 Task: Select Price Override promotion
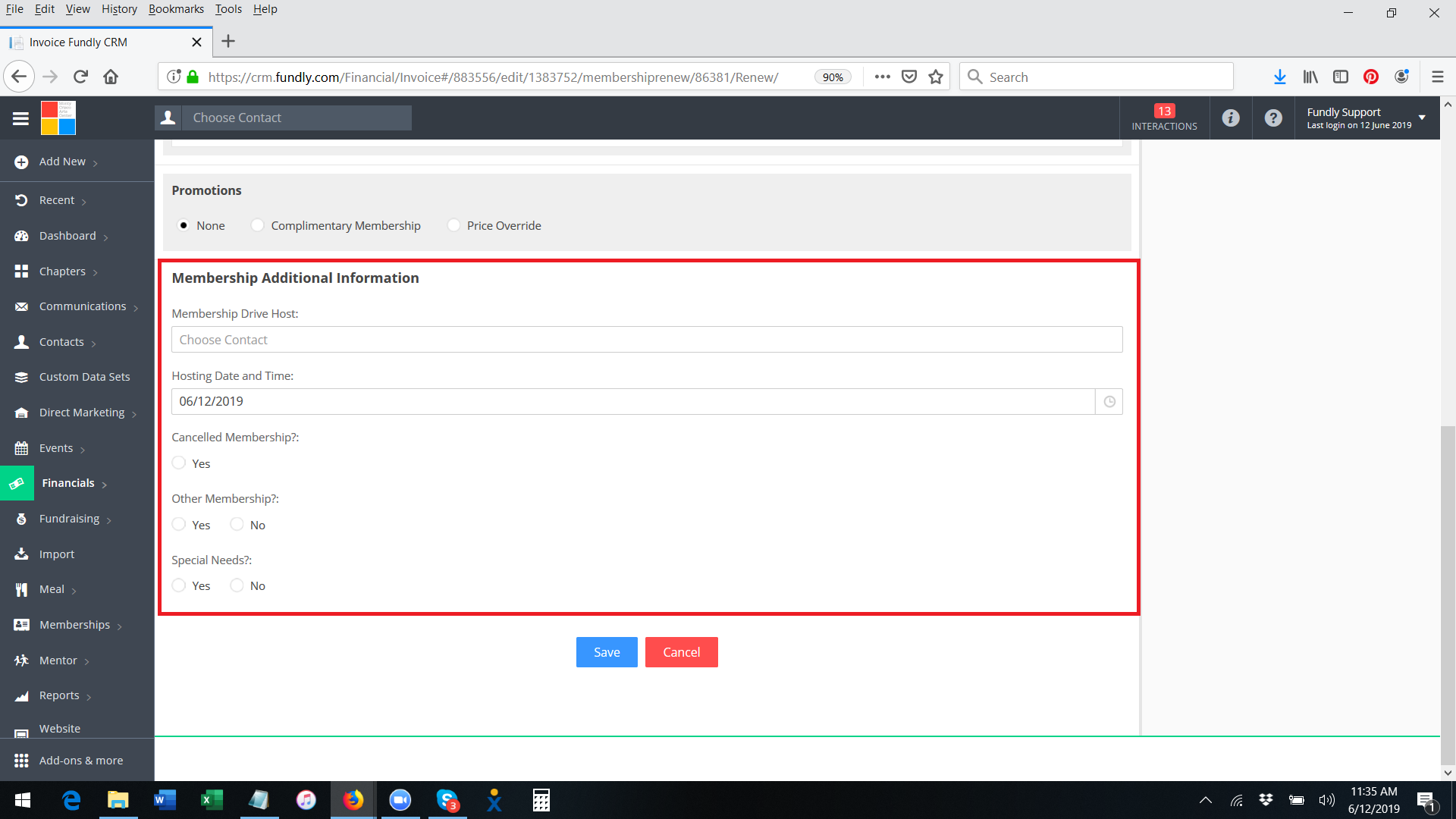tap(453, 225)
